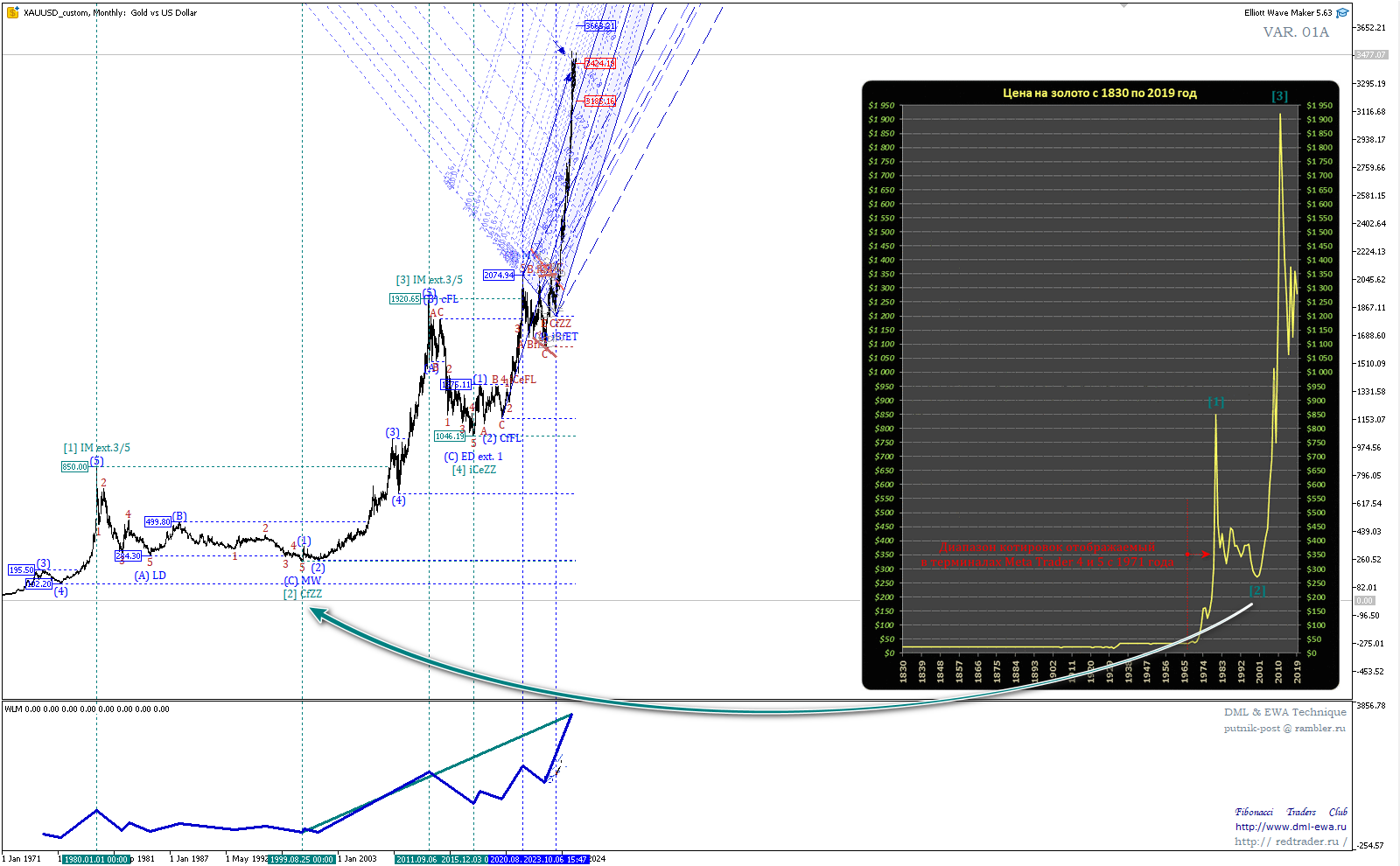Screen dimensions: 1400x866
Task: Select the "[2] CfZZ" wave label
Action: point(303,594)
